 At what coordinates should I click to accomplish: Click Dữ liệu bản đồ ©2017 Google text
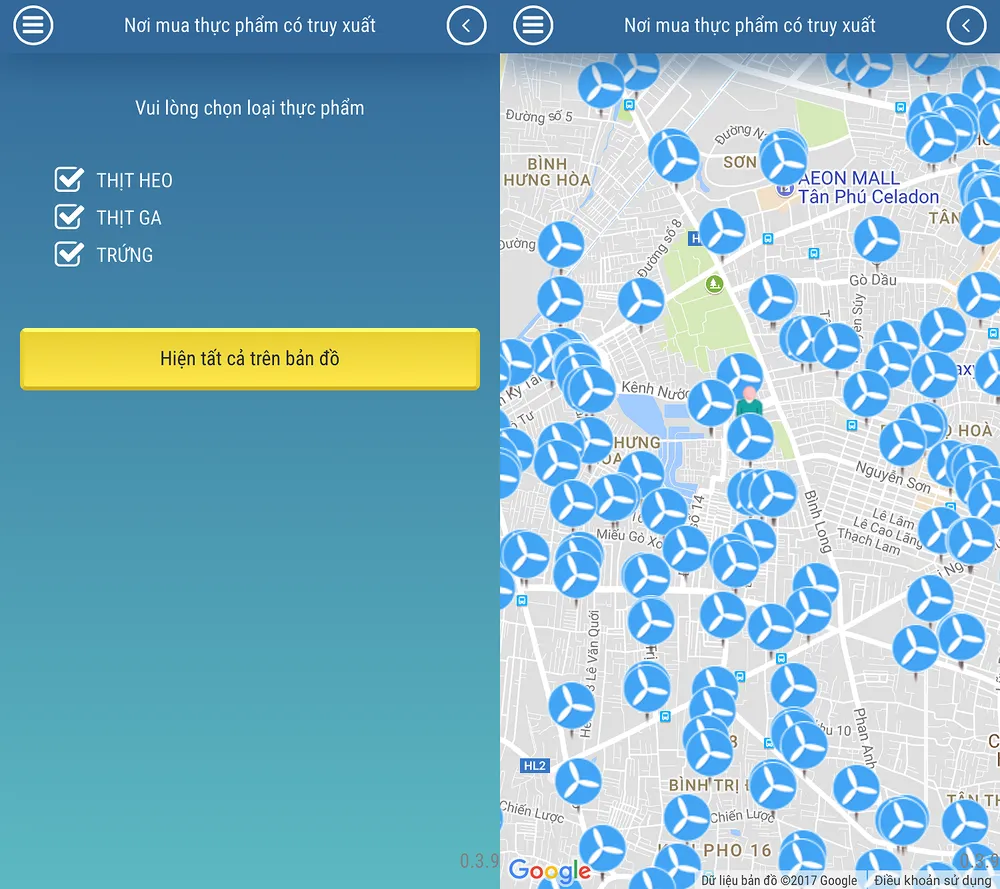779,880
